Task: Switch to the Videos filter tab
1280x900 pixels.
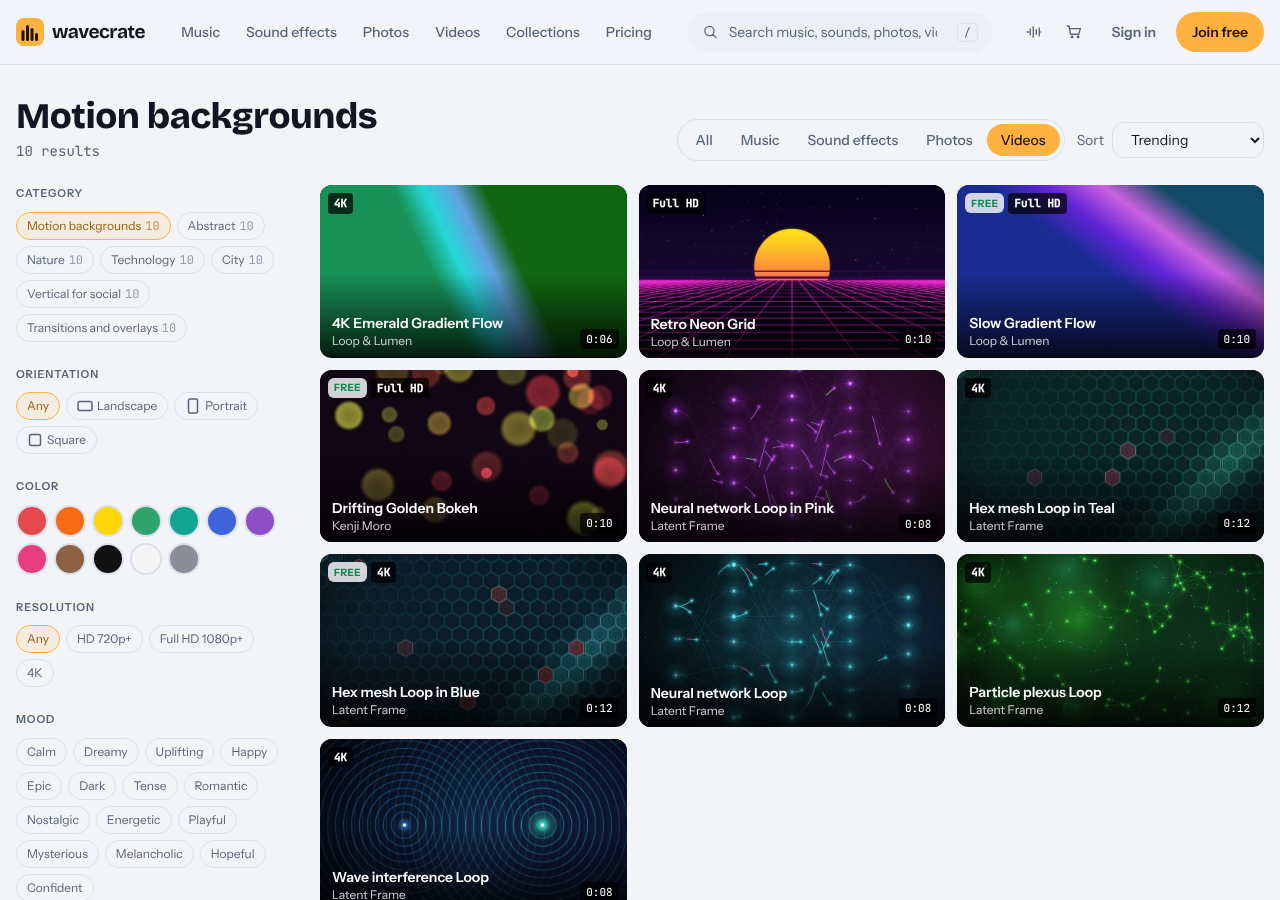Action: point(1023,140)
